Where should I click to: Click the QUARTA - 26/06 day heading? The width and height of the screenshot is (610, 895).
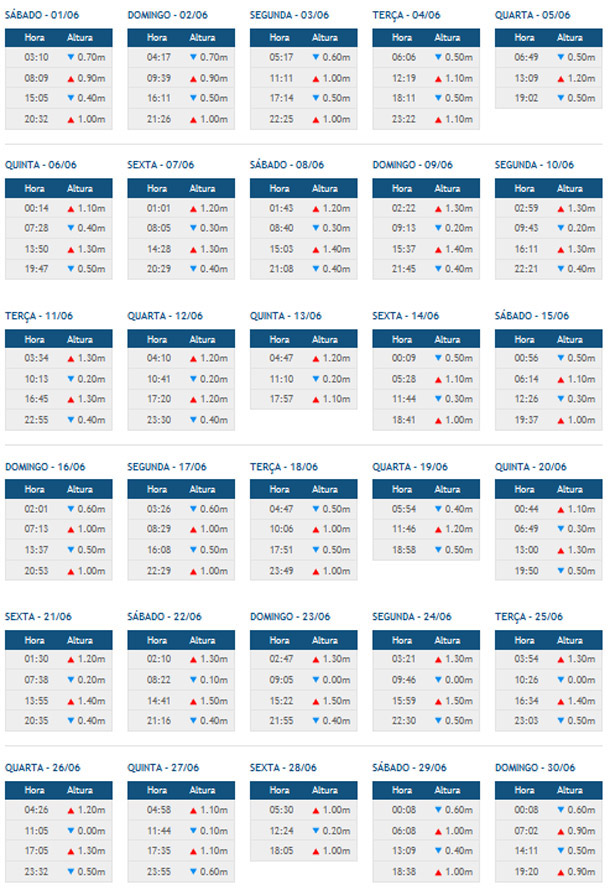40,768
